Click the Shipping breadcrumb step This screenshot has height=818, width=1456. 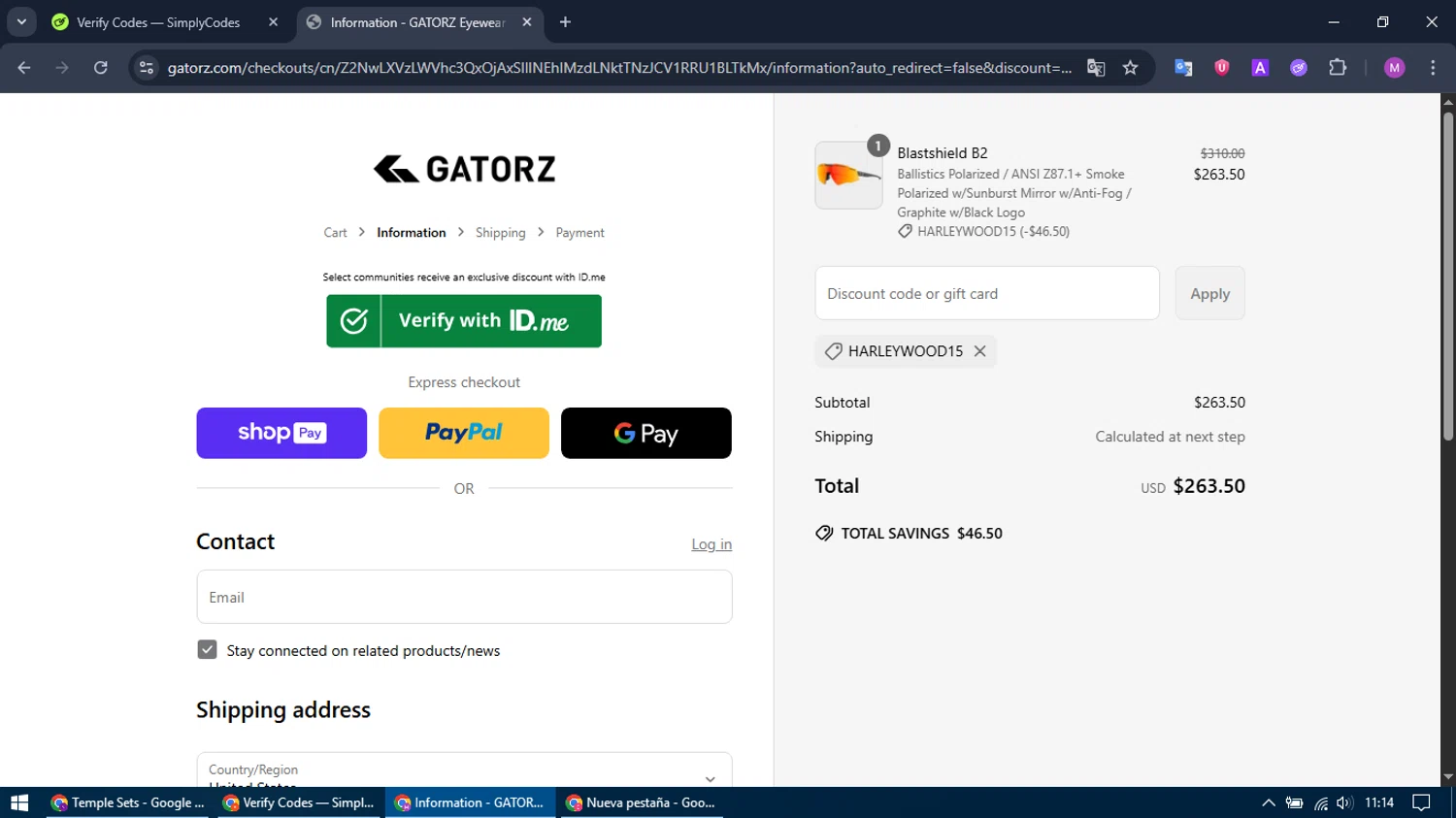(501, 233)
